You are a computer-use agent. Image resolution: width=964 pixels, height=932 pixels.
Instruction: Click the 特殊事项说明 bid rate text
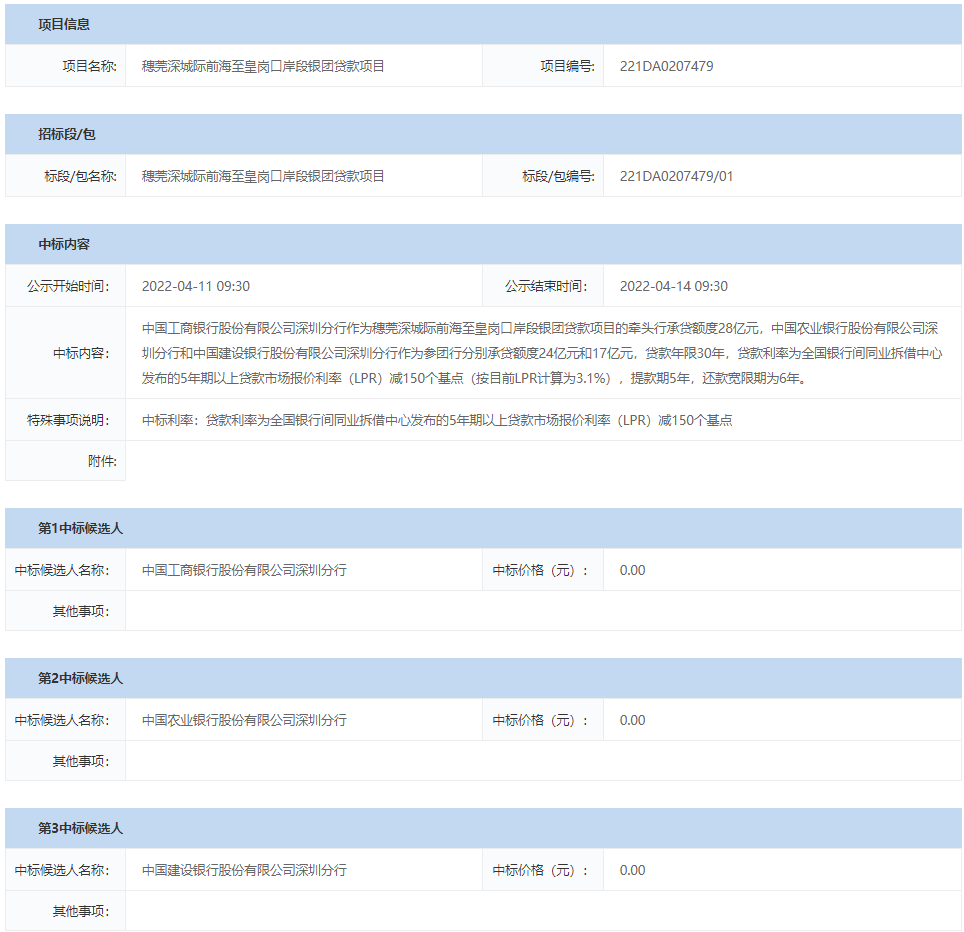tap(437, 420)
